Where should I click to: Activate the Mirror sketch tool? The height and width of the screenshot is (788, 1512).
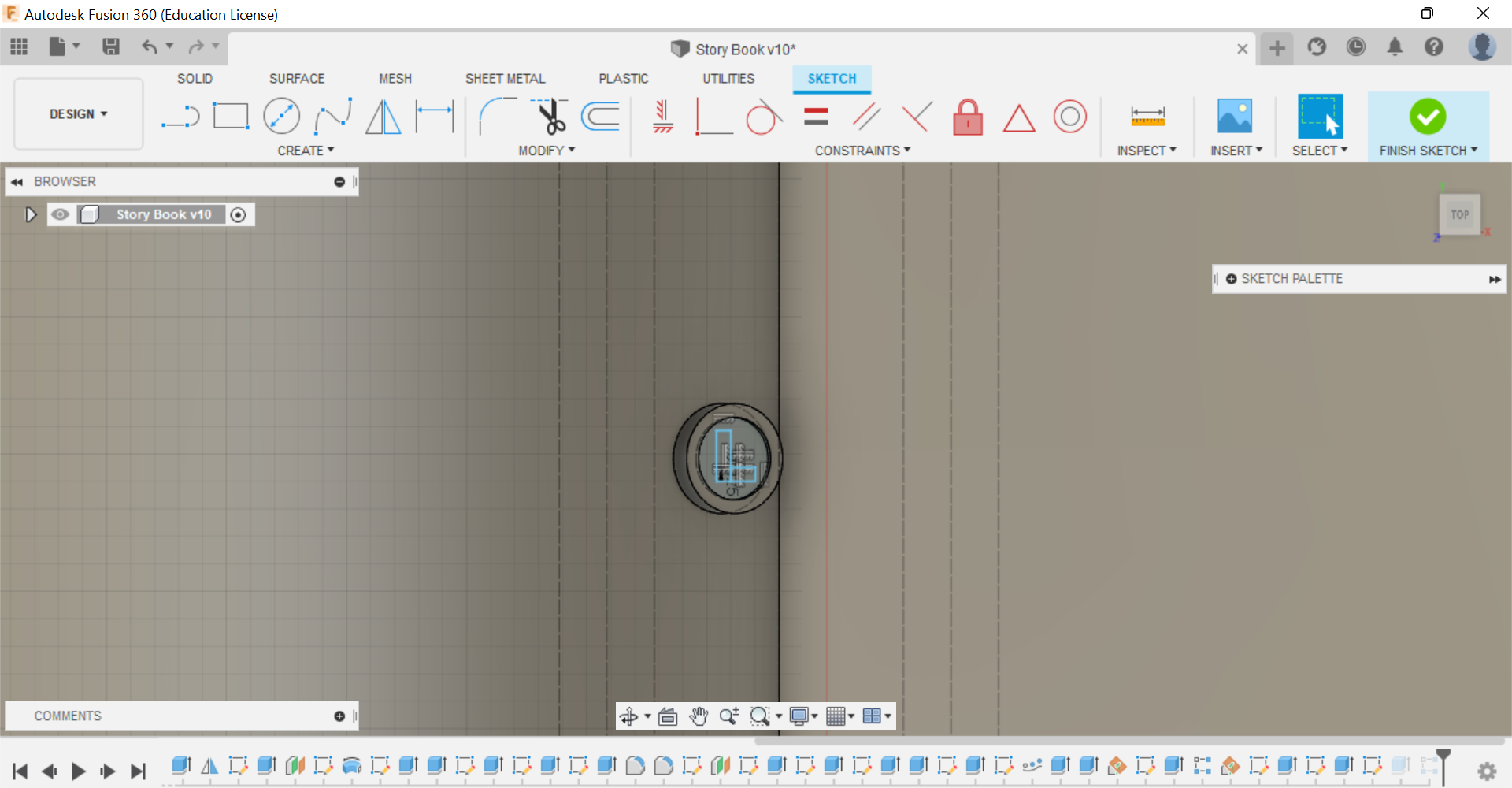click(384, 117)
